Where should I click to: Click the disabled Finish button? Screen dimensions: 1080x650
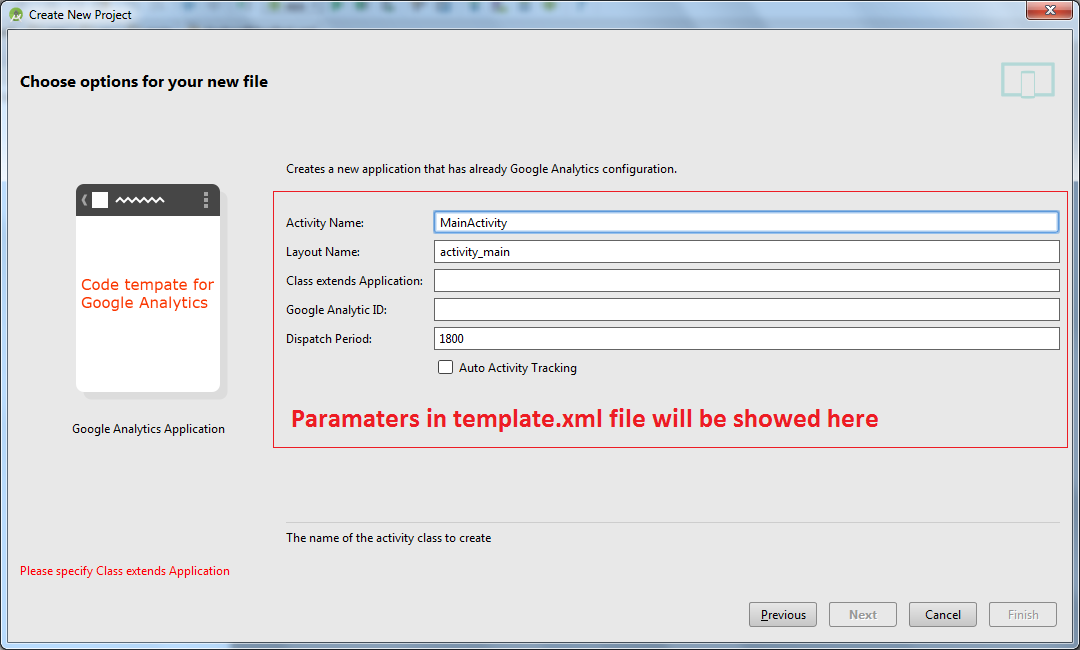click(1023, 615)
